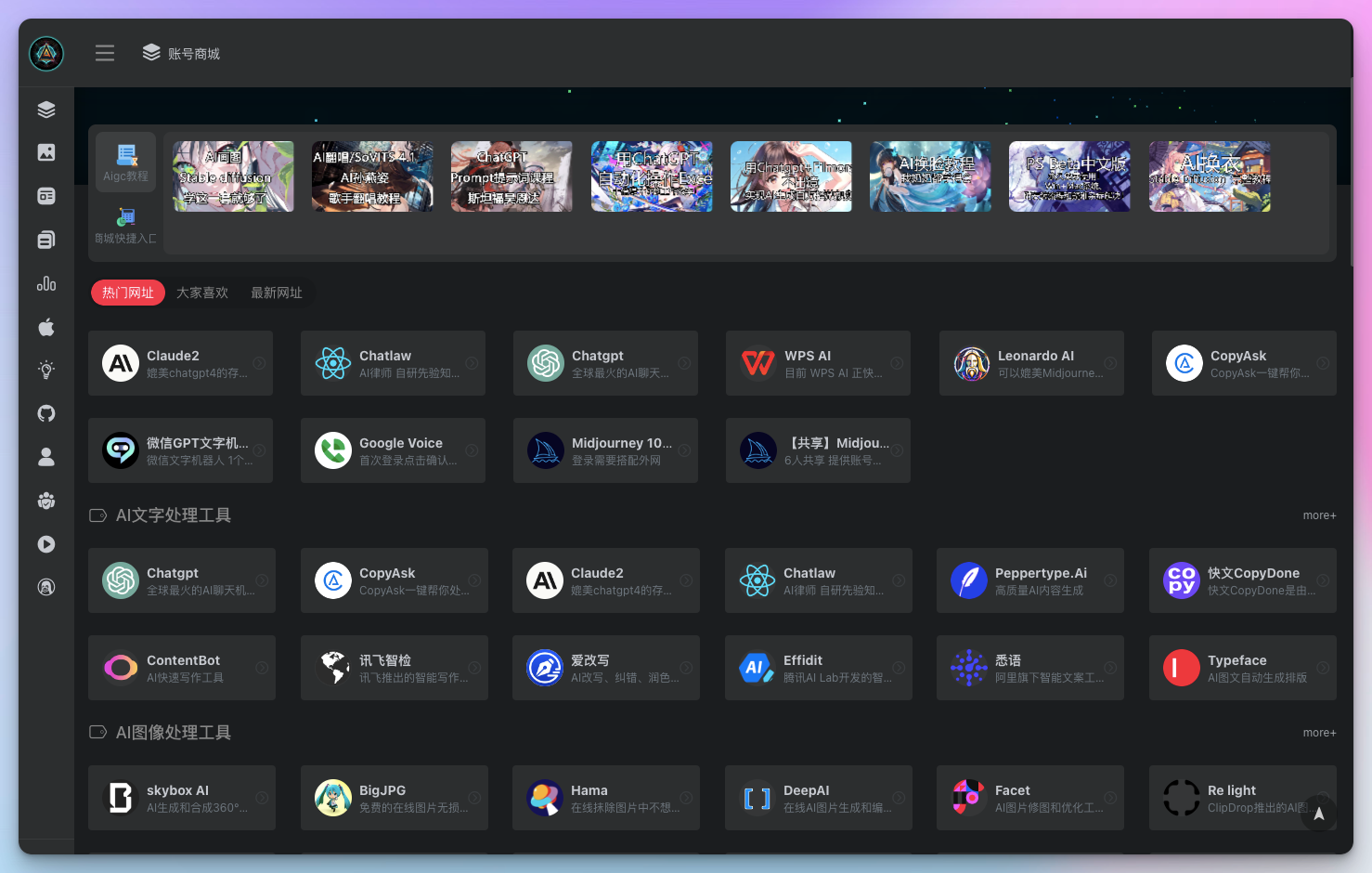Open the AI翻唱 SoVITS tutorial thumbnail
The width and height of the screenshot is (1372, 873).
point(372,176)
